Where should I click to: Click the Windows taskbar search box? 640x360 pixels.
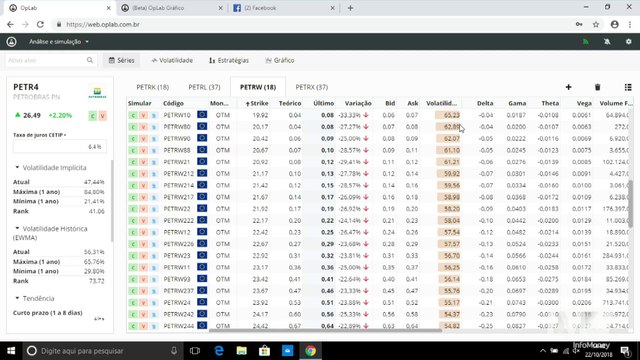pyautogui.click(x=102, y=351)
